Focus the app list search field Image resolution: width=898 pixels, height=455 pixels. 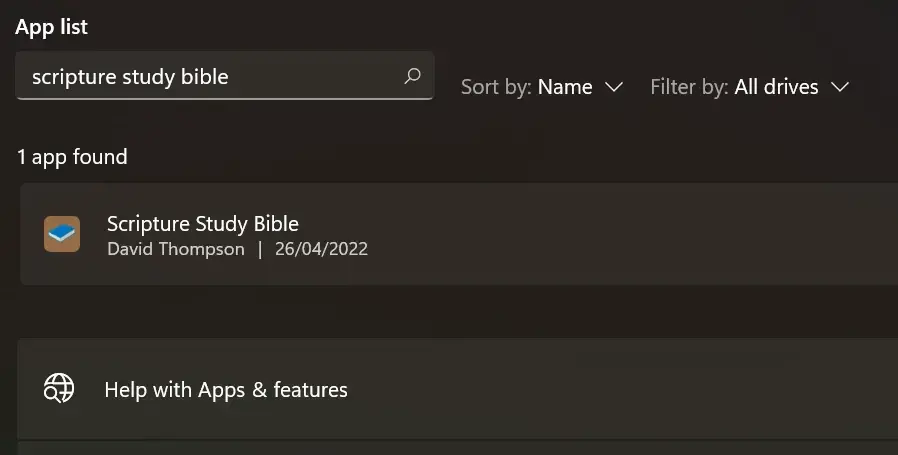coord(224,76)
